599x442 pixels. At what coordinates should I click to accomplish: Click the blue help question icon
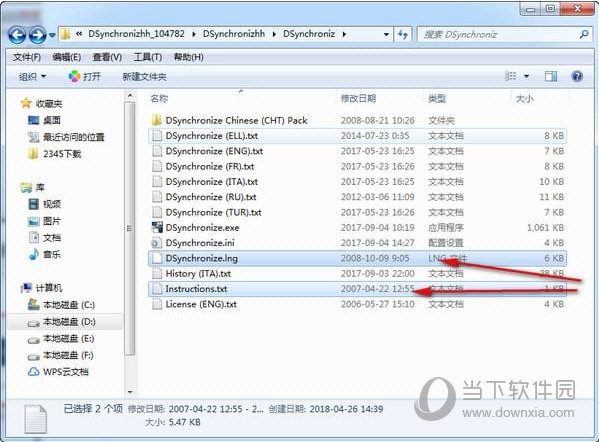point(577,76)
